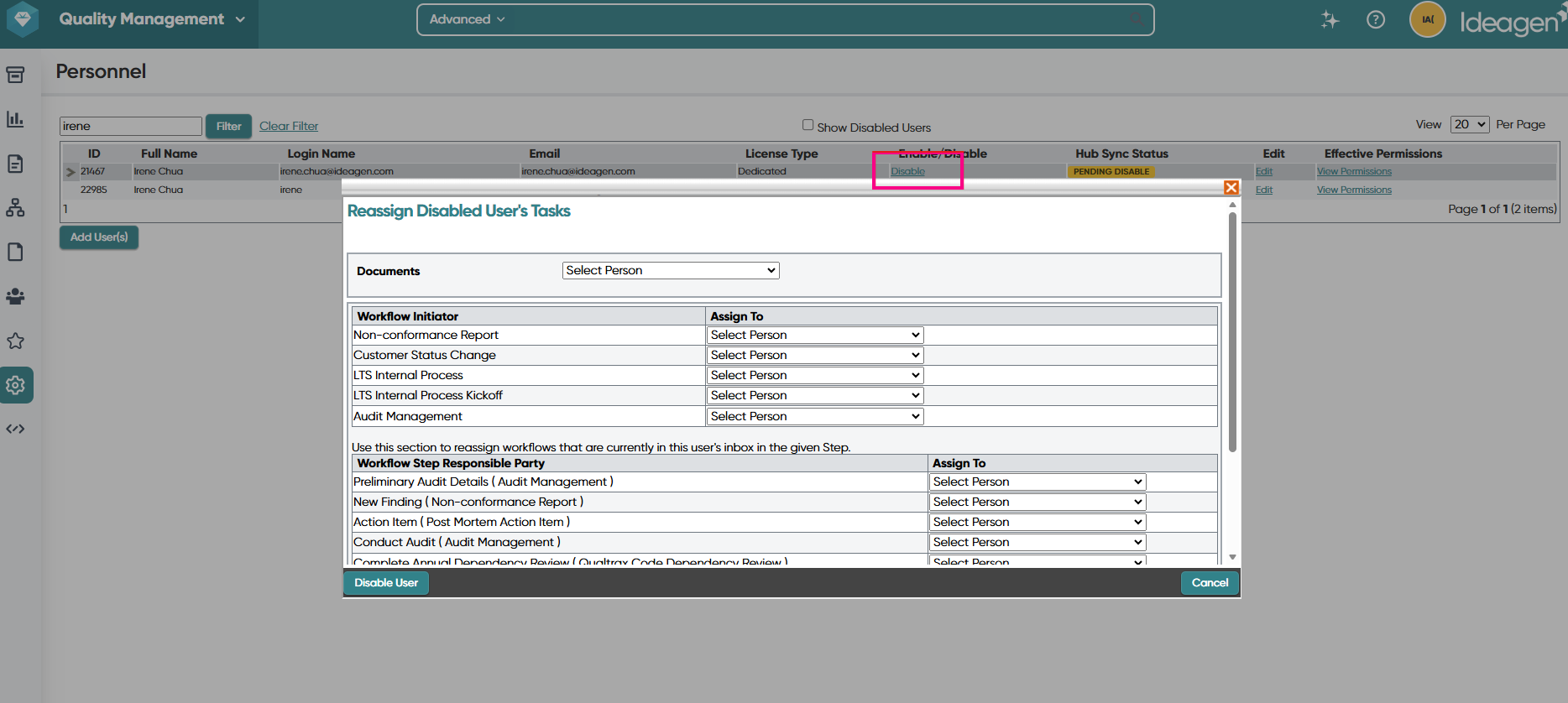Open Assign To dropdown for Customer Status Change
Image resolution: width=1568 pixels, height=703 pixels.
[x=815, y=355]
